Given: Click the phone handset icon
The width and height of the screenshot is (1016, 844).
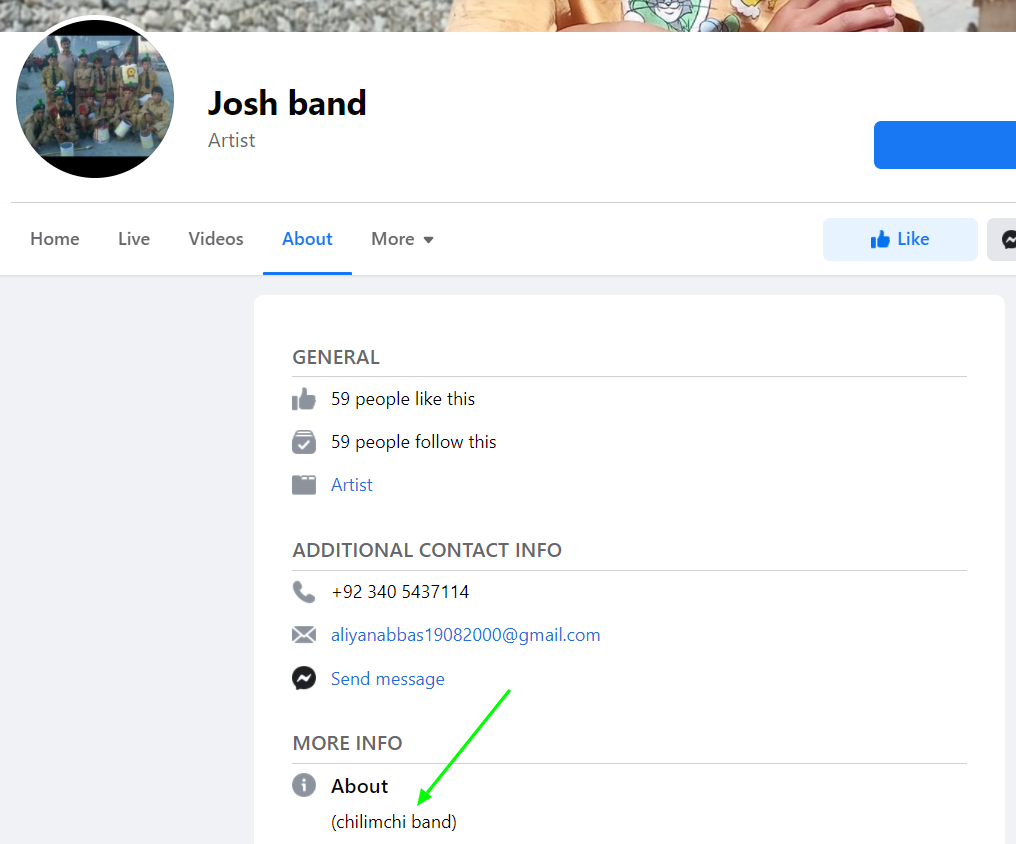Looking at the screenshot, I should [304, 592].
